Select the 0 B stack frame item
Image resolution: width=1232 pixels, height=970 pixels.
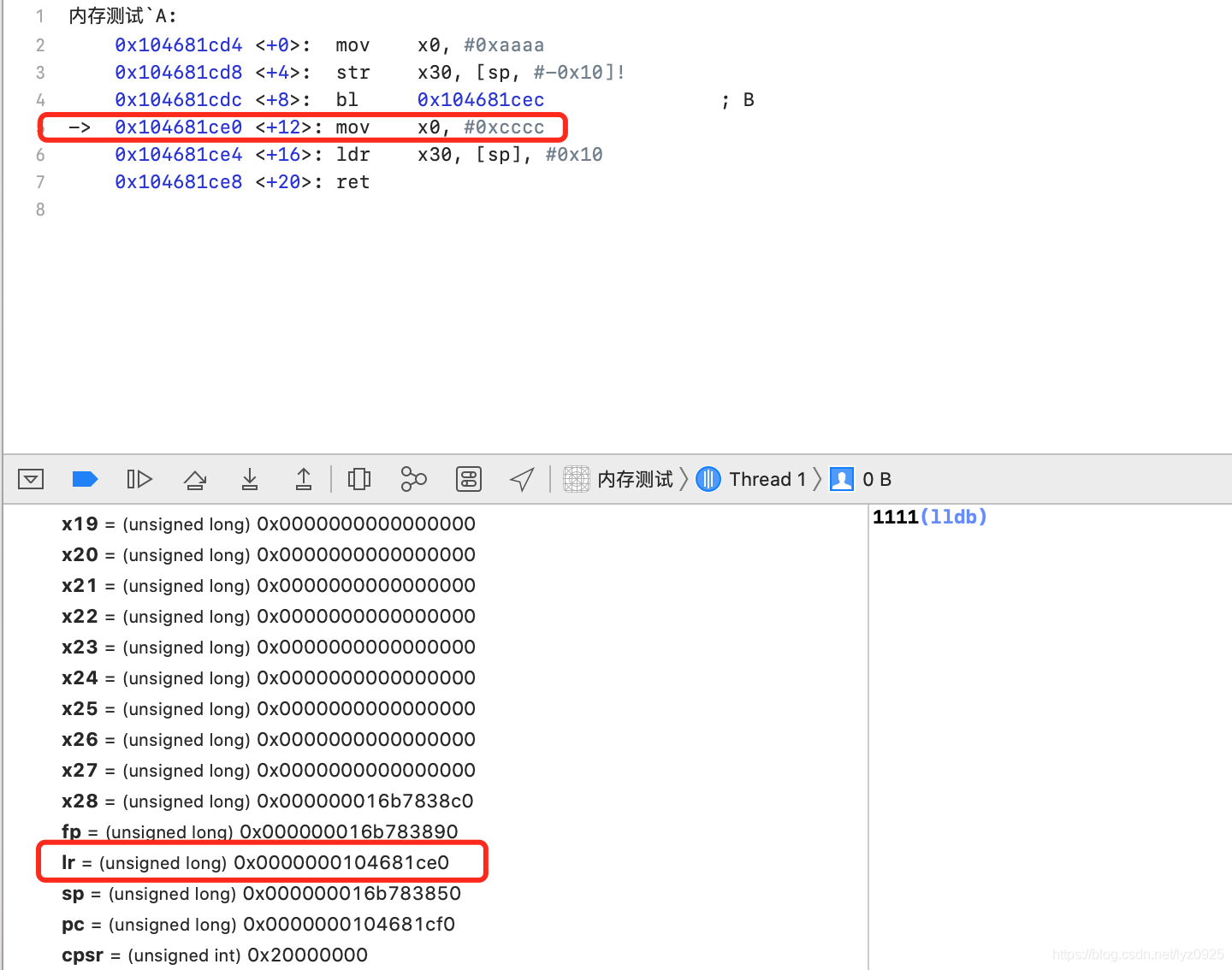877,479
